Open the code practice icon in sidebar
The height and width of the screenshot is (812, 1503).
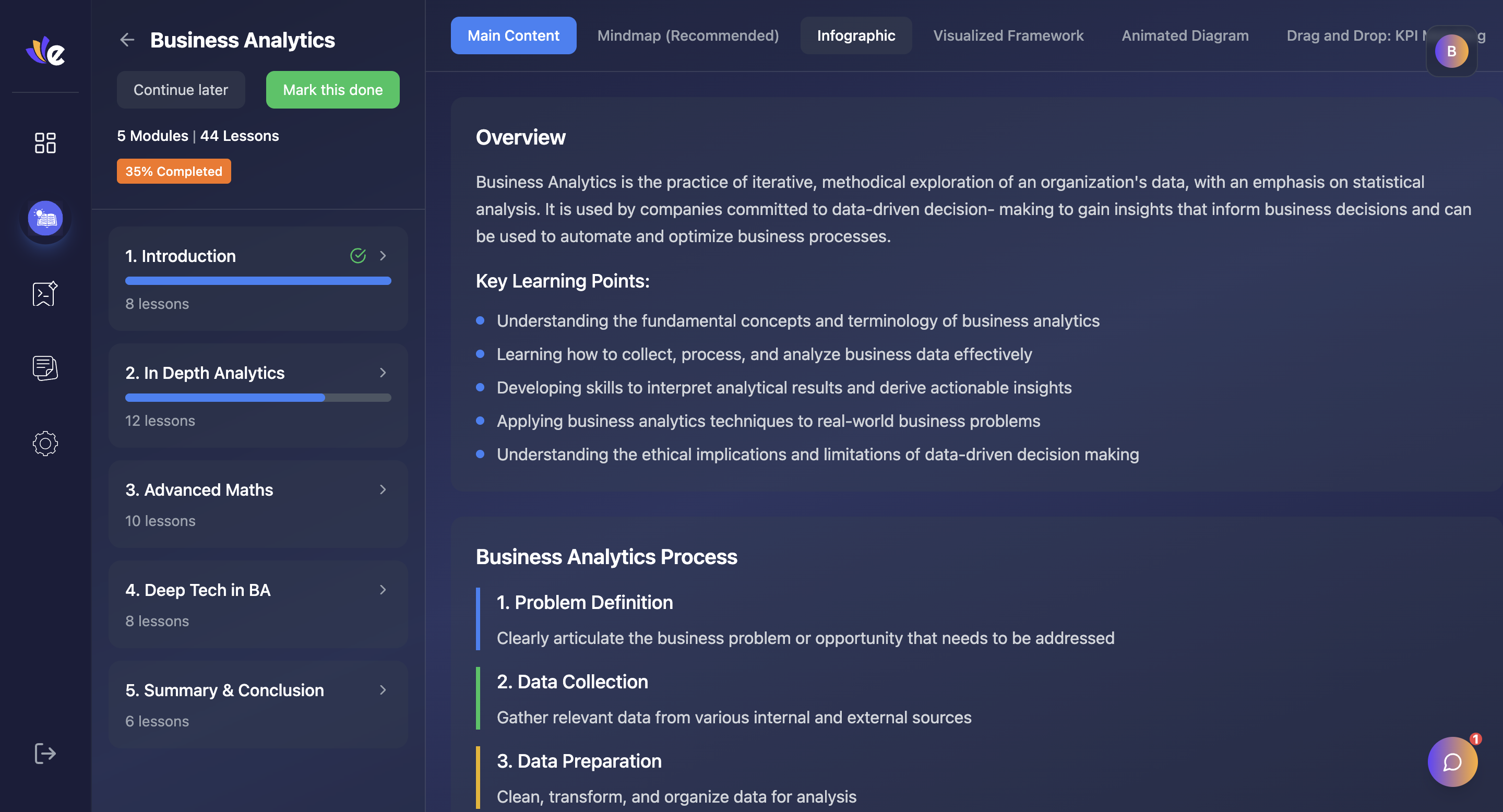45,293
